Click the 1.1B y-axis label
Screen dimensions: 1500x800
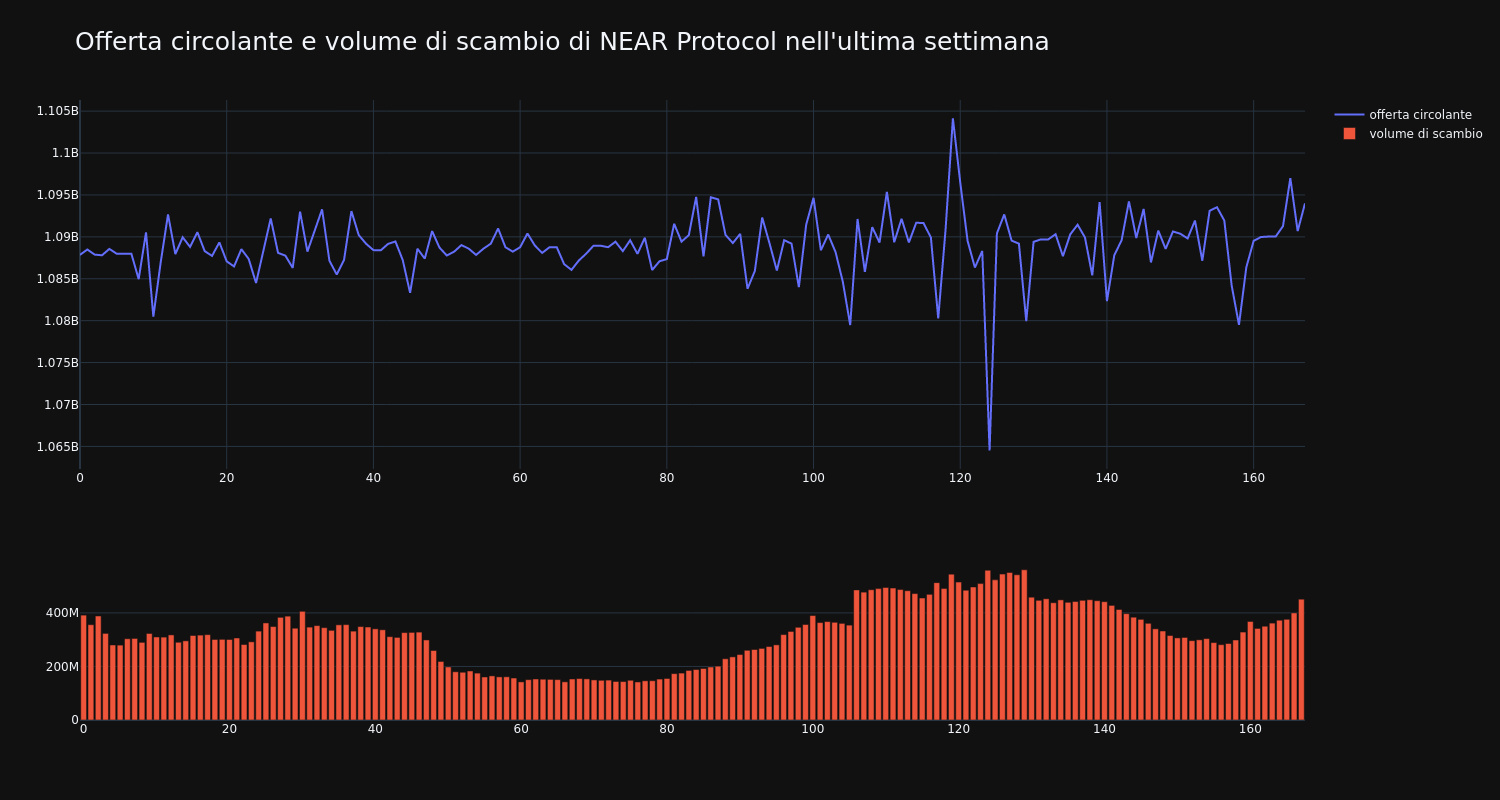coord(65,153)
